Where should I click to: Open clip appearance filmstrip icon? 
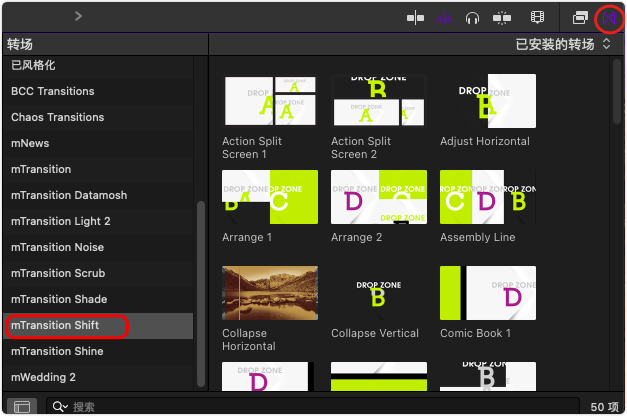[x=537, y=18]
